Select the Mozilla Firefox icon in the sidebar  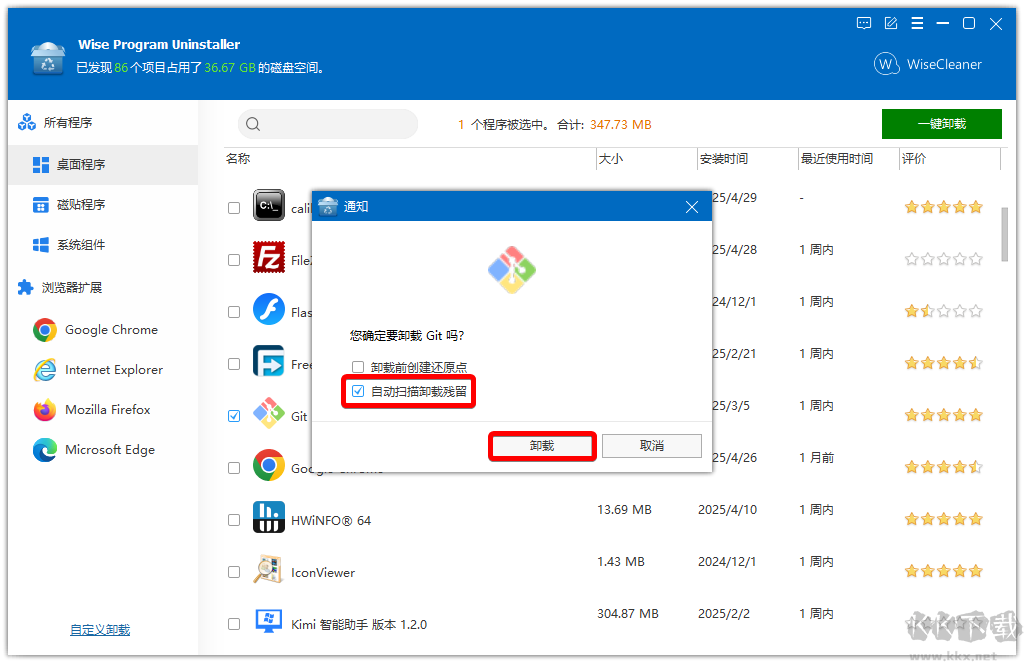coord(44,409)
